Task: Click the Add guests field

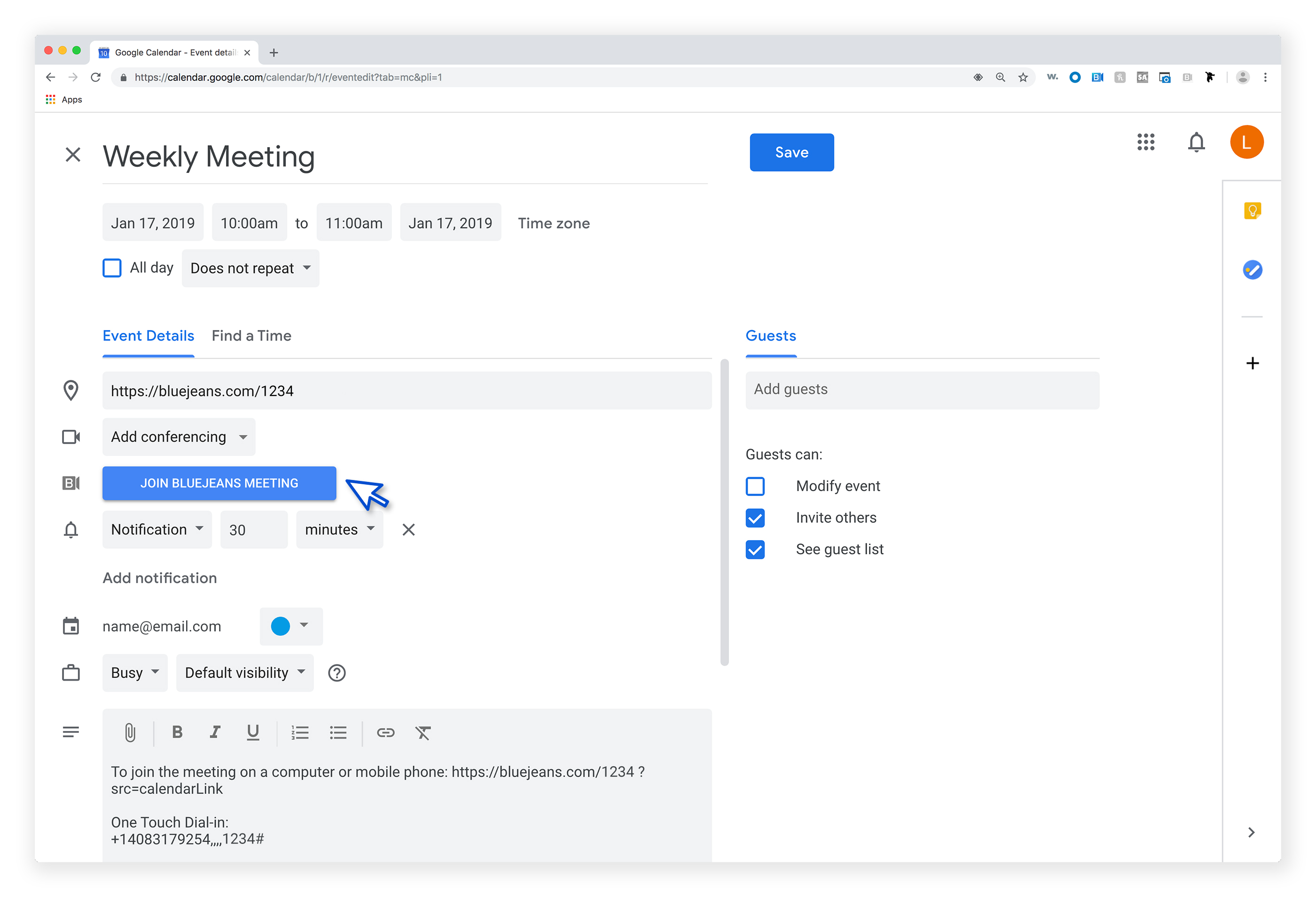Action: tap(922, 390)
